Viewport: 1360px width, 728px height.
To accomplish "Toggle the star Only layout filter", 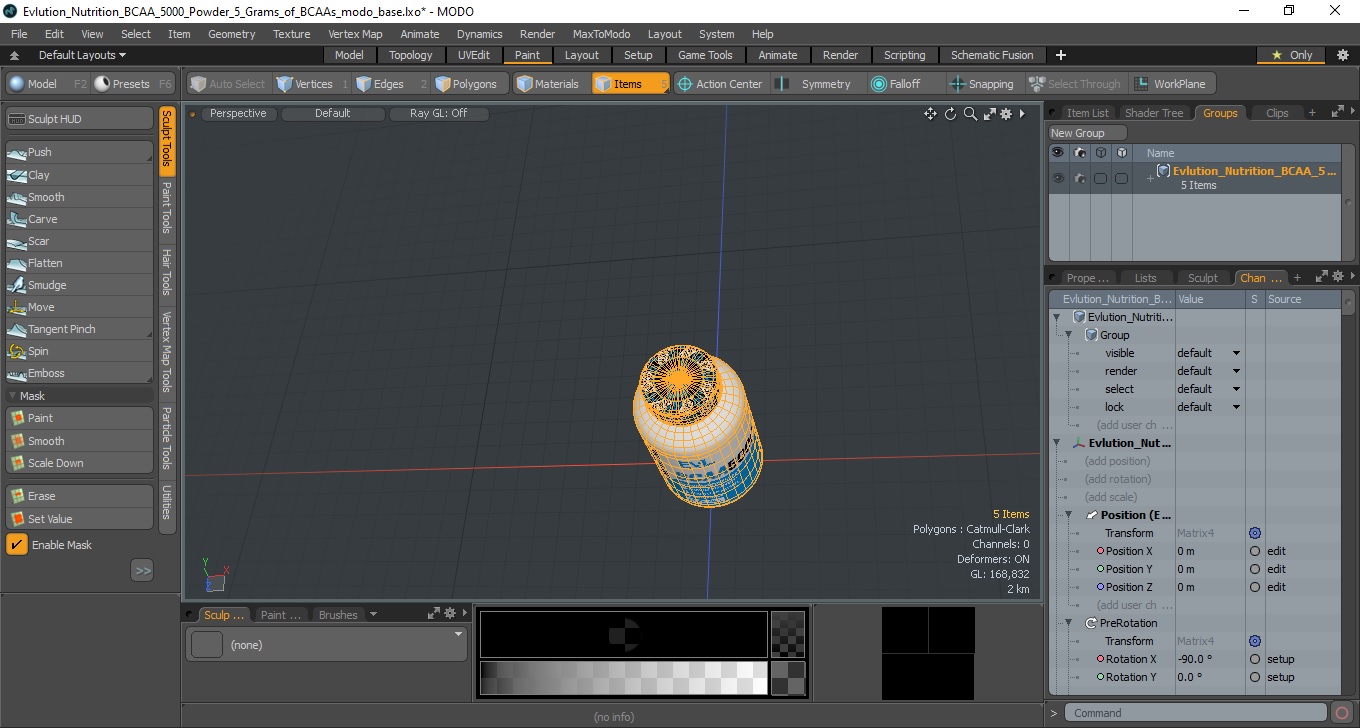I will [x=1292, y=55].
